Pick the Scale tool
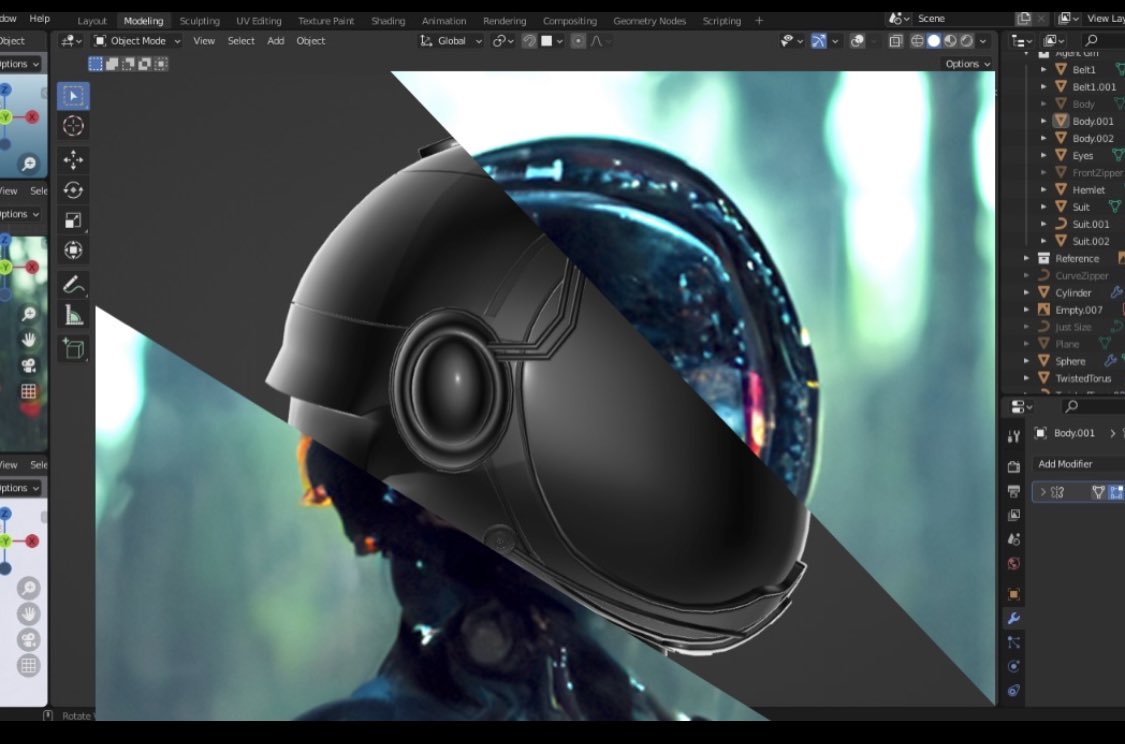The image size is (1125, 744). (73, 220)
